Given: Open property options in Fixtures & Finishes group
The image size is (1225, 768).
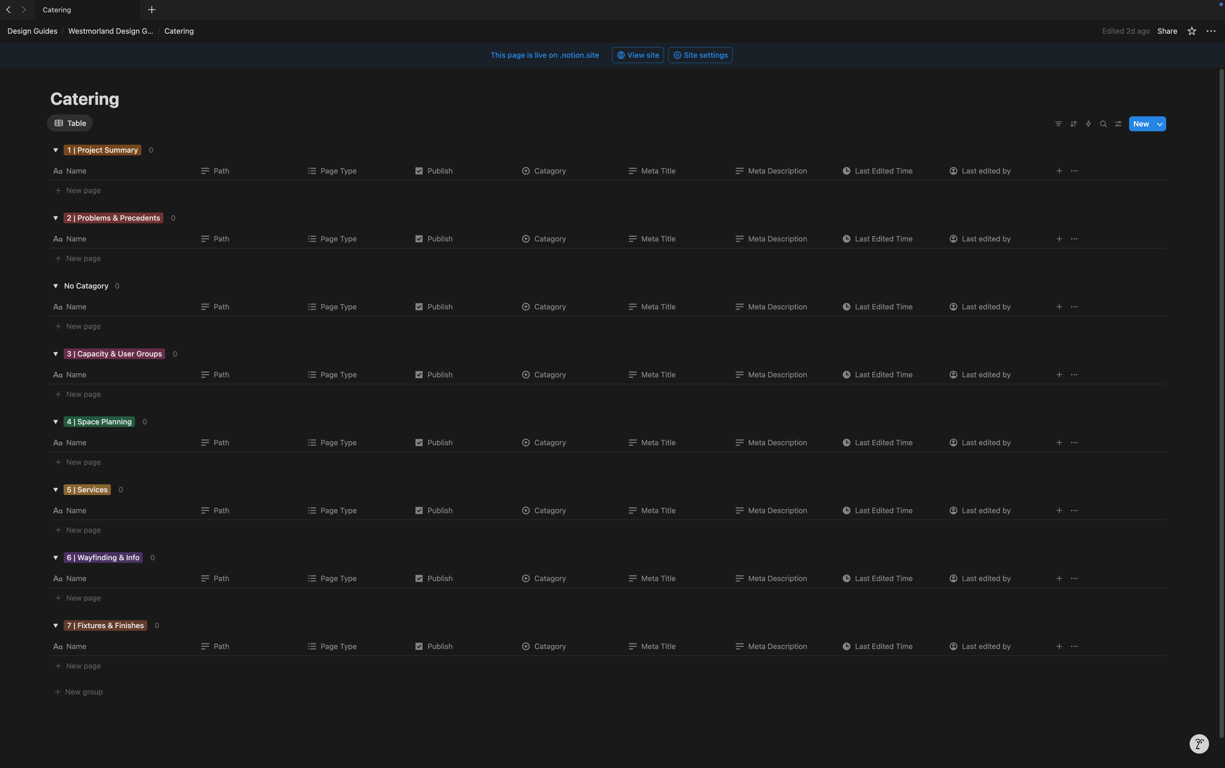Looking at the screenshot, I should point(1074,647).
